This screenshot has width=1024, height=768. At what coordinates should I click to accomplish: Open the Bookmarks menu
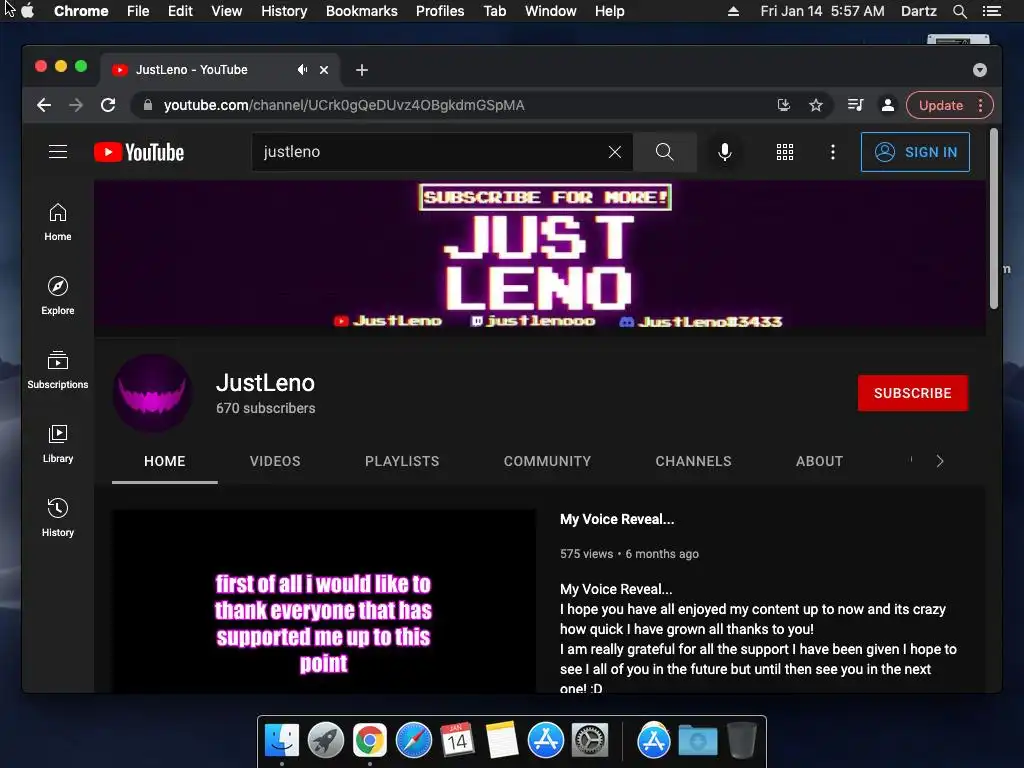tap(362, 11)
